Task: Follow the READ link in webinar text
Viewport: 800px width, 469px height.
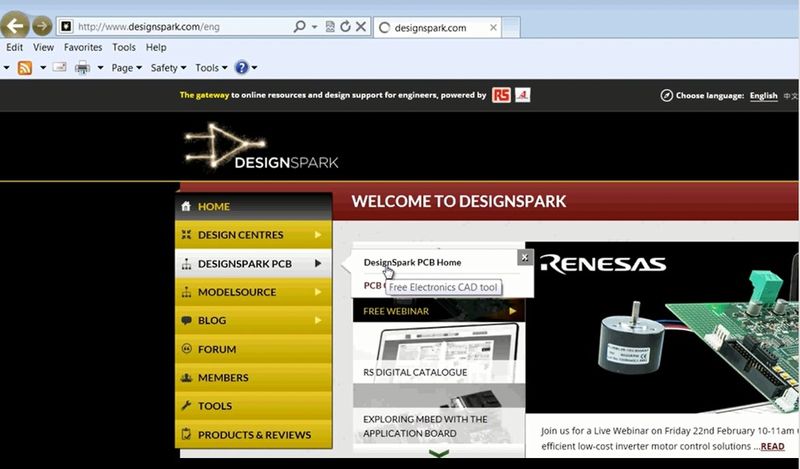Action: (x=772, y=446)
